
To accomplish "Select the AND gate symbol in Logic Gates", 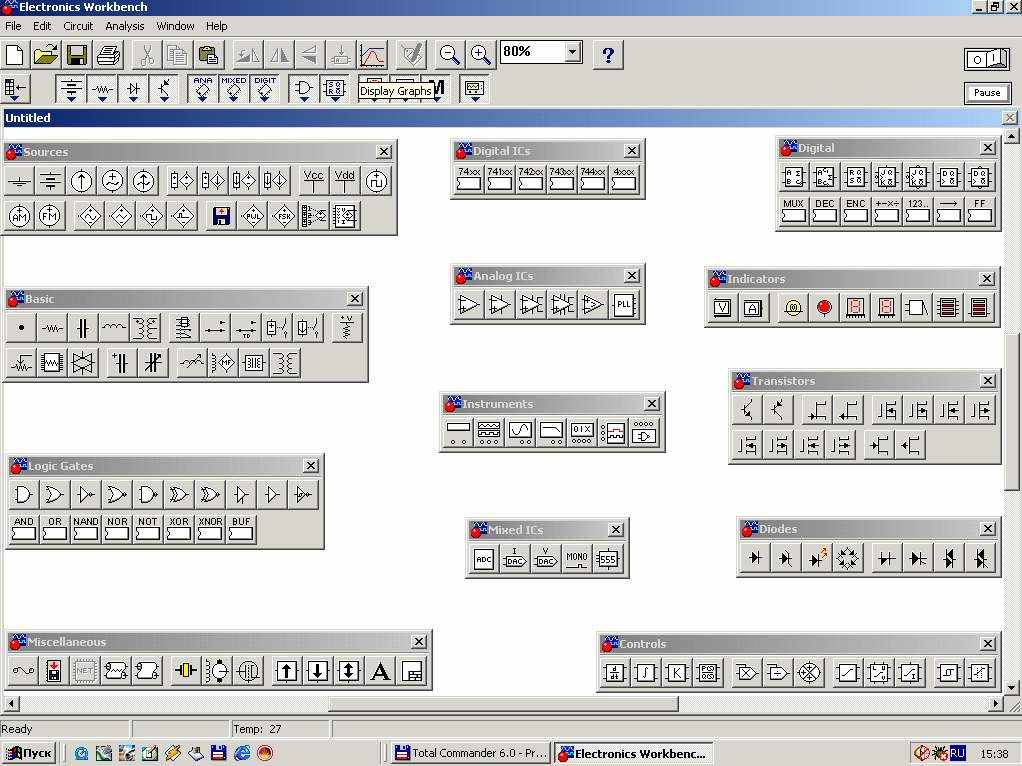I will pos(23,495).
